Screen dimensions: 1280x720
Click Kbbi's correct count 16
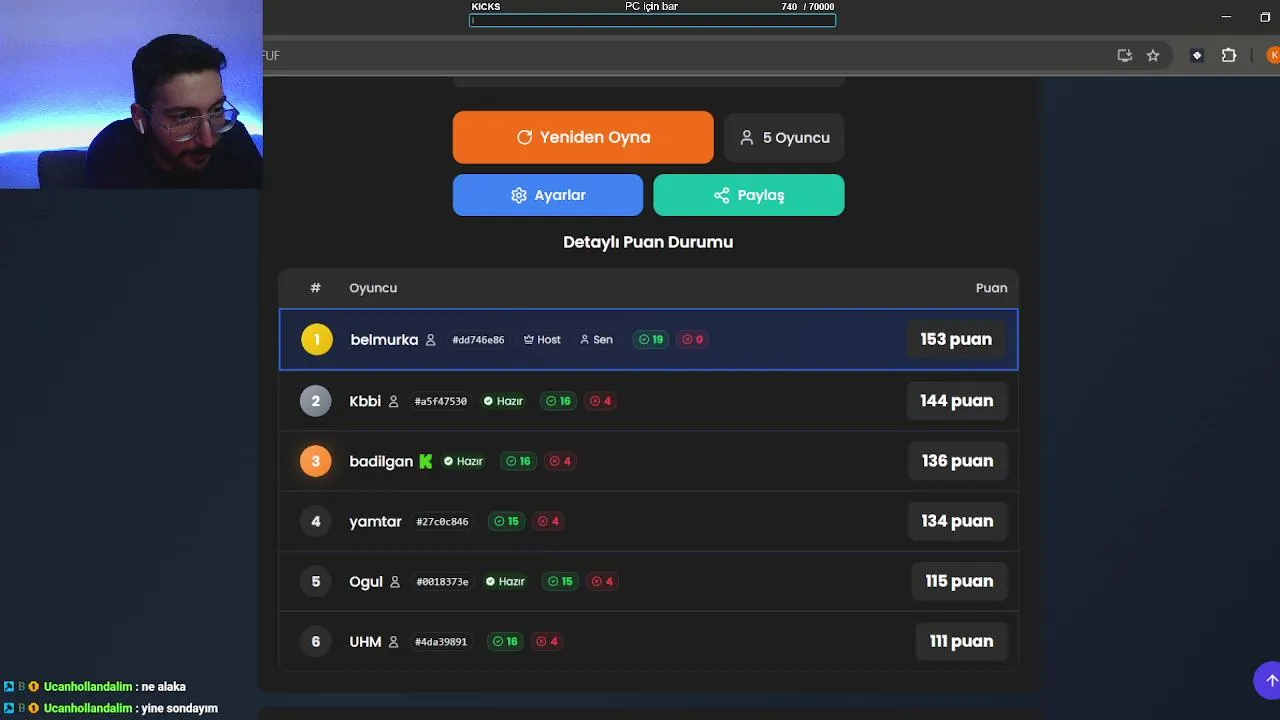coord(559,401)
